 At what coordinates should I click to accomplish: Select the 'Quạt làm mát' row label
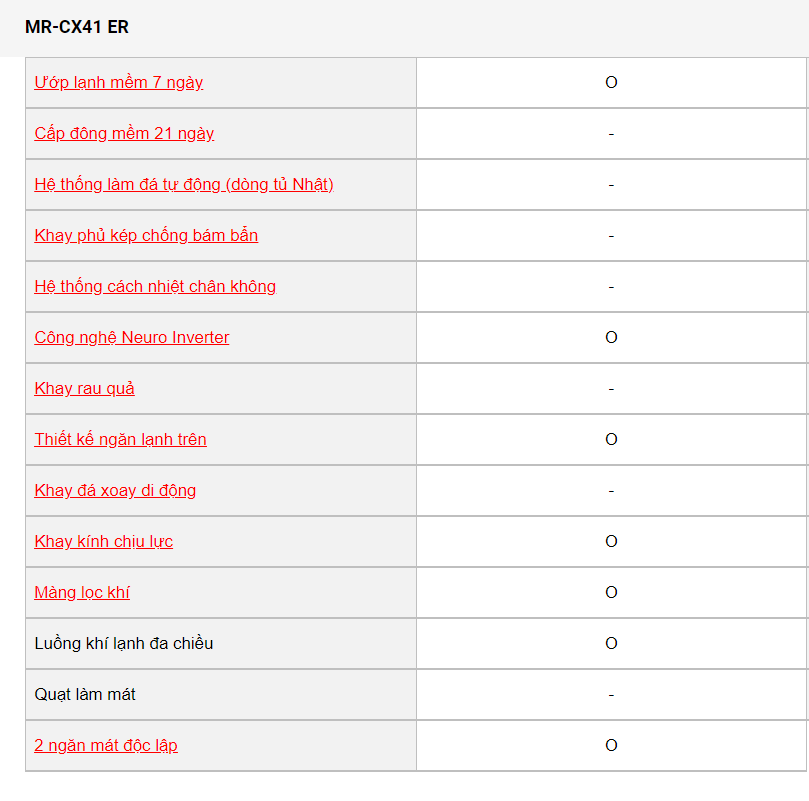[85, 695]
